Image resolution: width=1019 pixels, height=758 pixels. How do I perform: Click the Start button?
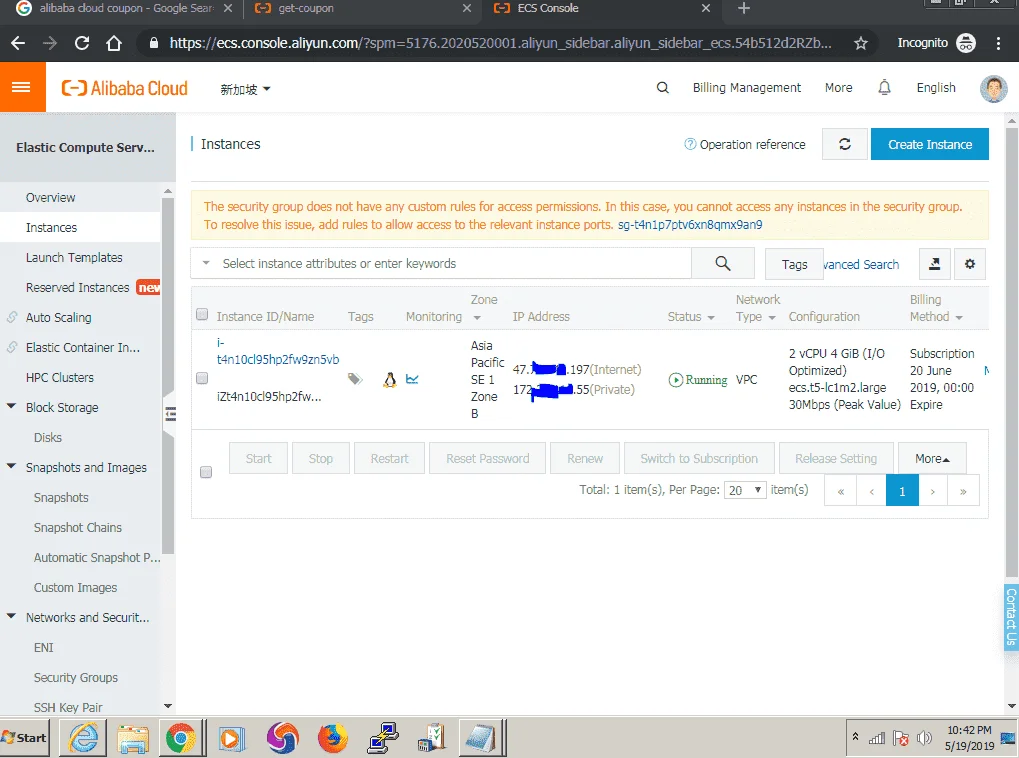point(25,738)
